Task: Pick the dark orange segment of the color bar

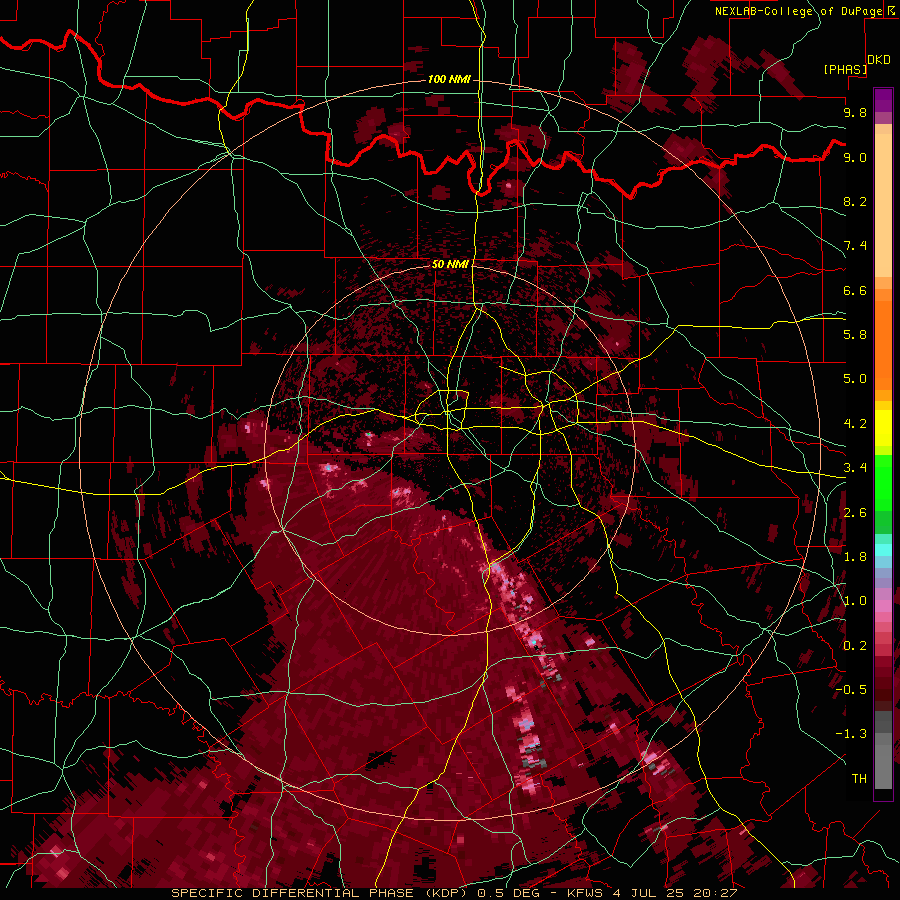Action: click(x=883, y=344)
